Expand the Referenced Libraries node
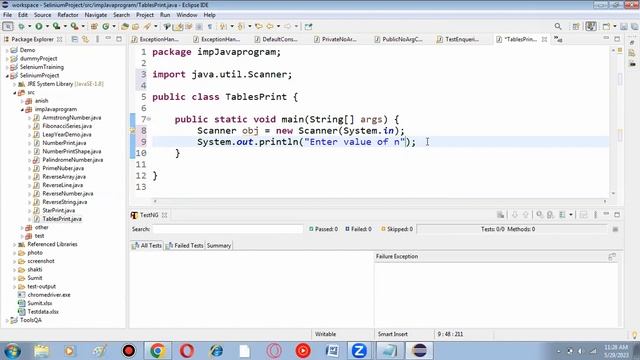640x360 pixels. (15, 244)
